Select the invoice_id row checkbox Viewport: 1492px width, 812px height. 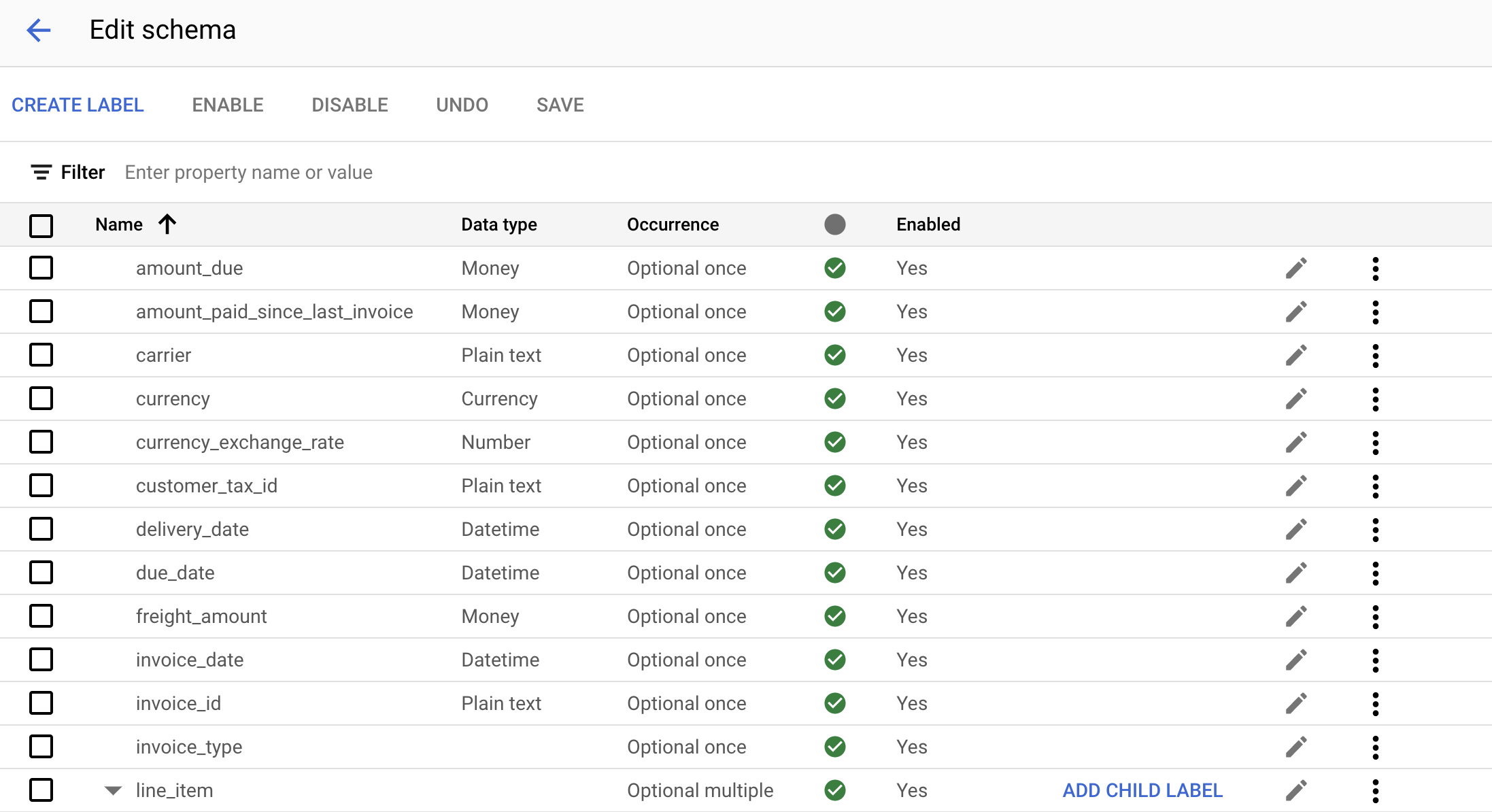click(x=41, y=703)
